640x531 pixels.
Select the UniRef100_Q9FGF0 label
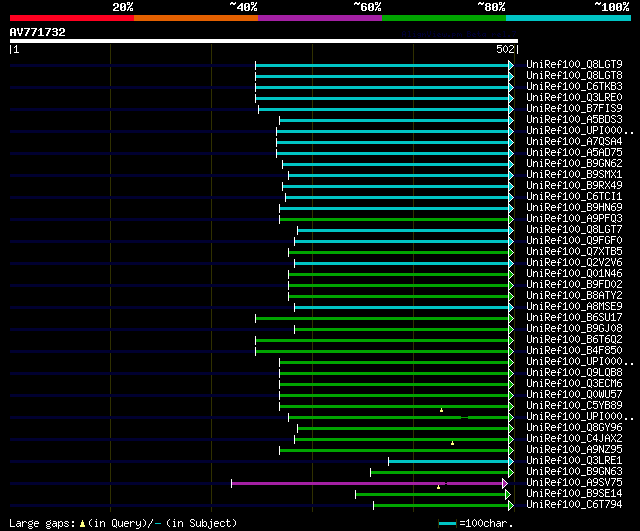tap(574, 241)
